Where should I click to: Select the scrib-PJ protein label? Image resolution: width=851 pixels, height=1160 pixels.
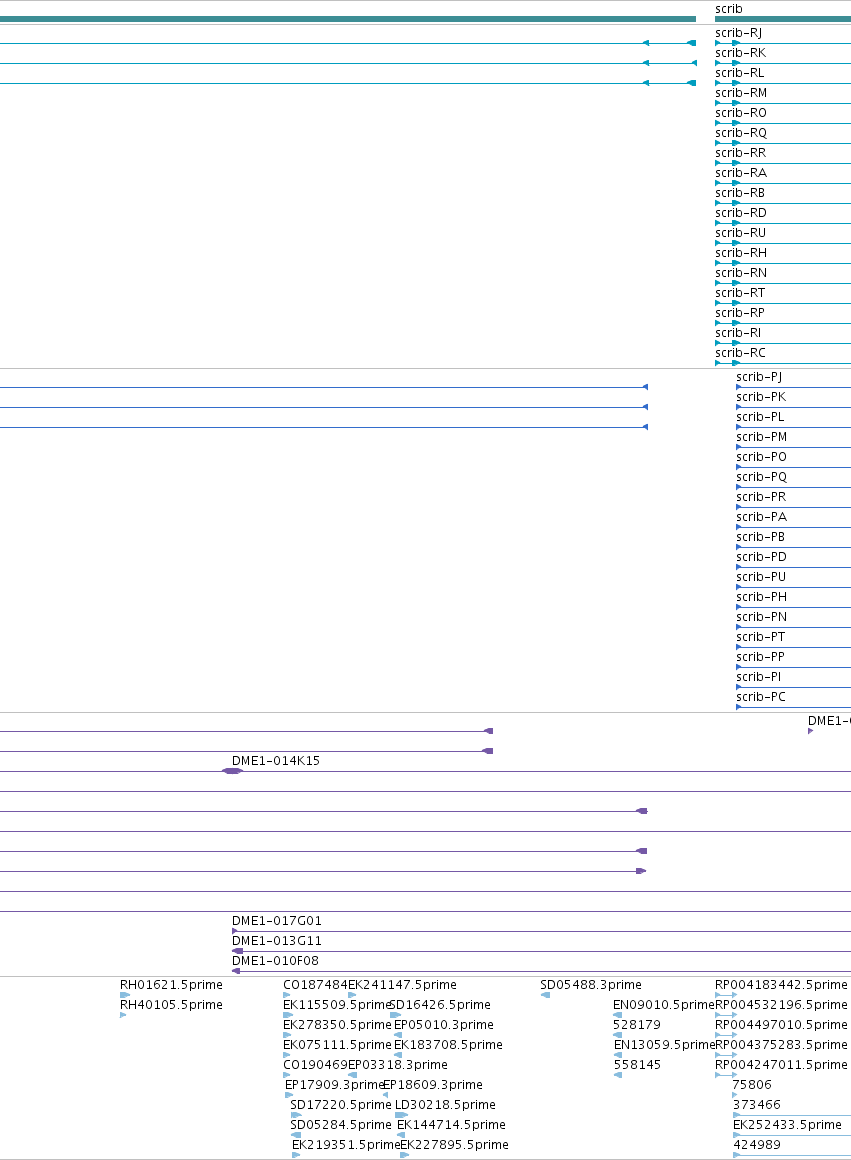(758, 377)
